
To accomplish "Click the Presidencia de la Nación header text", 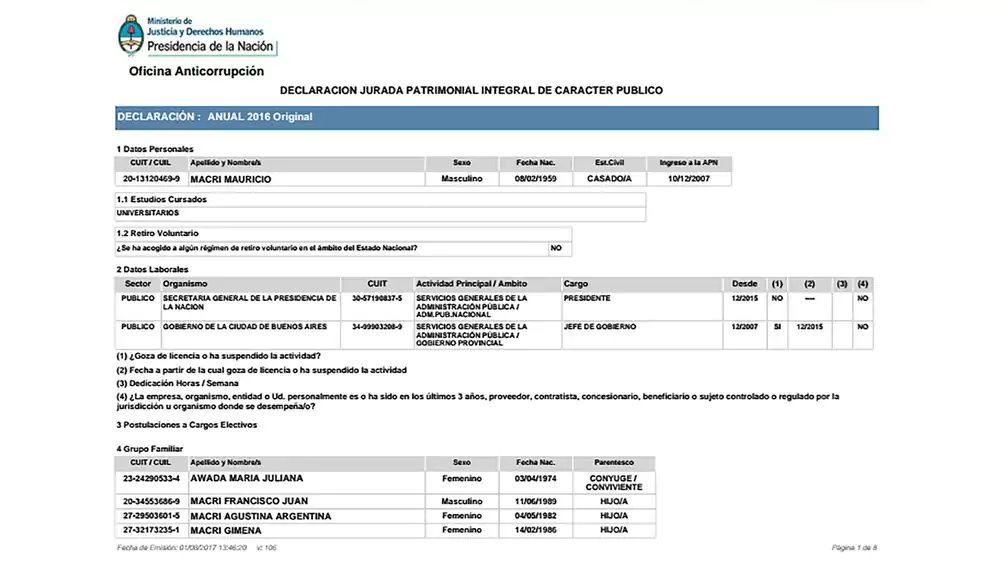I will (211, 47).
